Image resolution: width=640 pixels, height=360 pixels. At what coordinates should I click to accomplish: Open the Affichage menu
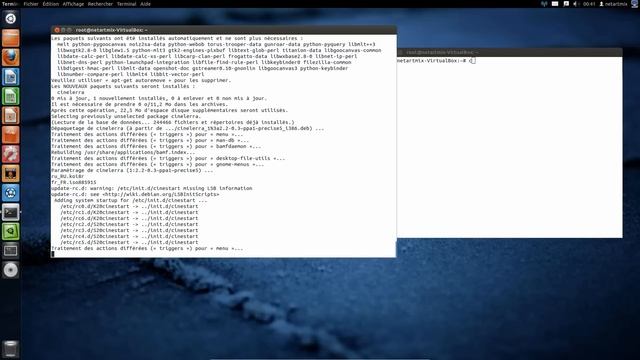tap(73, 4)
